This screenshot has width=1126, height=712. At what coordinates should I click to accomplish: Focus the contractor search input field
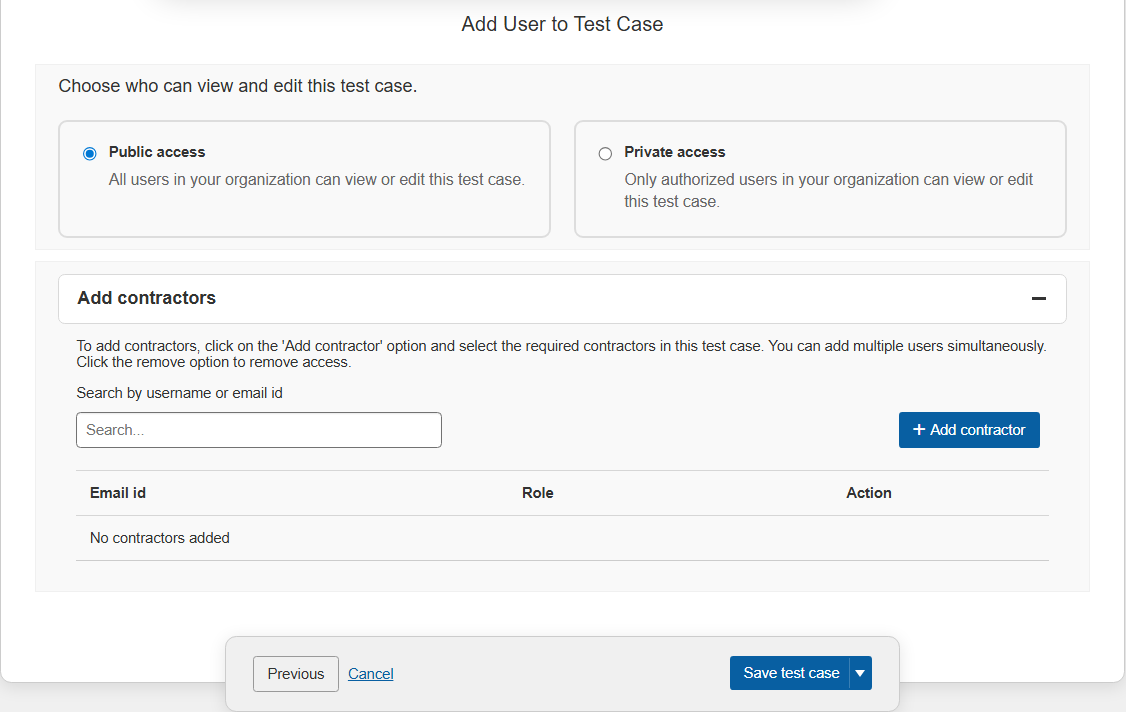click(x=259, y=430)
